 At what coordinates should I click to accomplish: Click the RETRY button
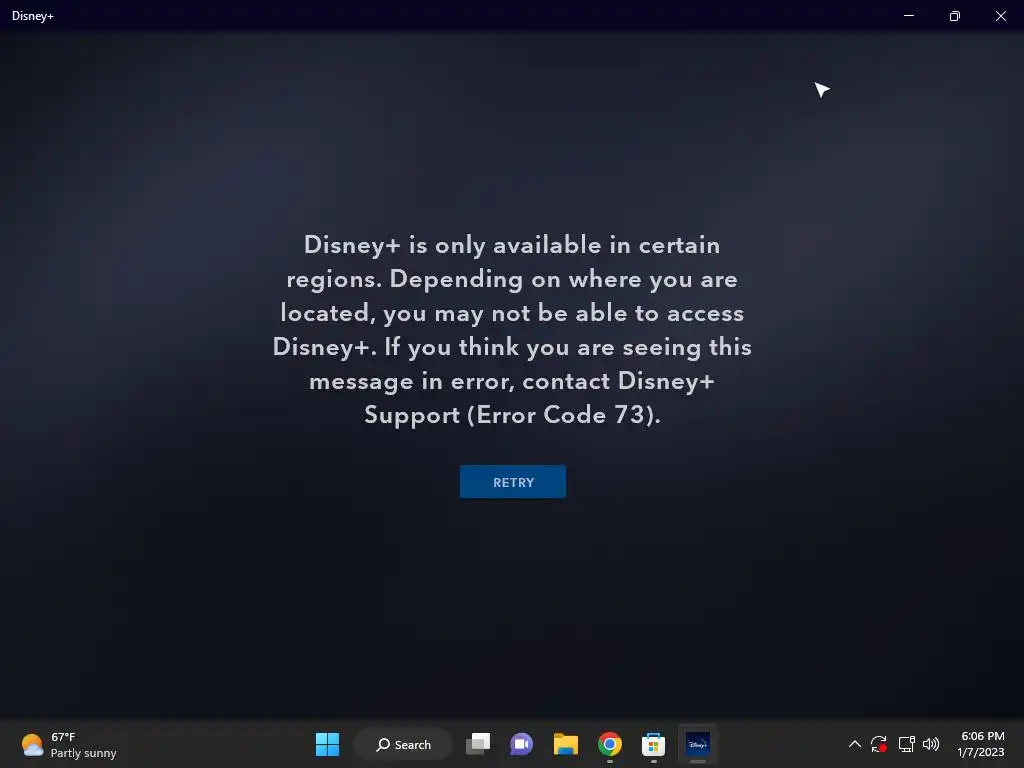[513, 482]
